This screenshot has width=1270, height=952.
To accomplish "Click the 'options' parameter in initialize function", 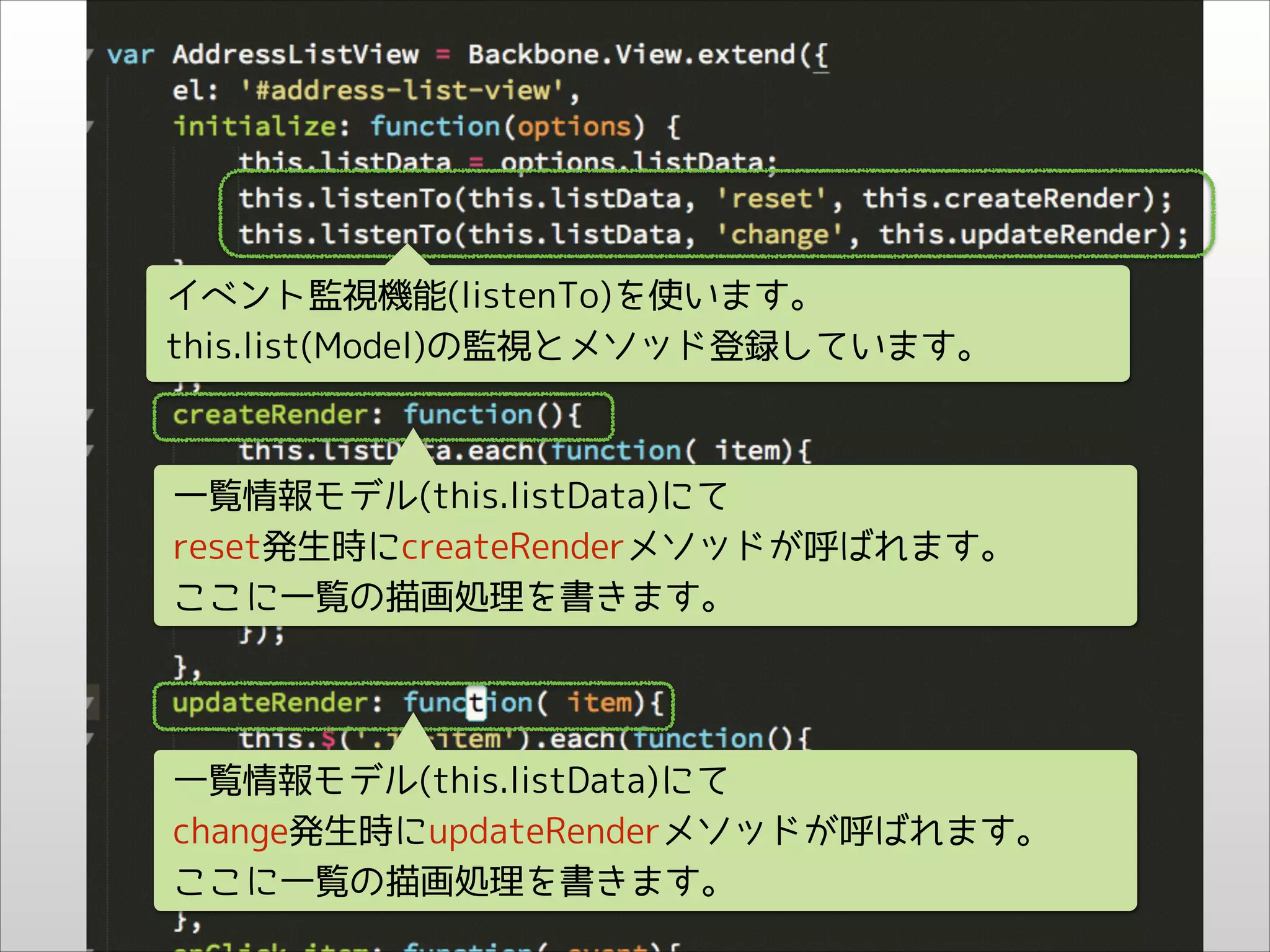I will [x=574, y=128].
